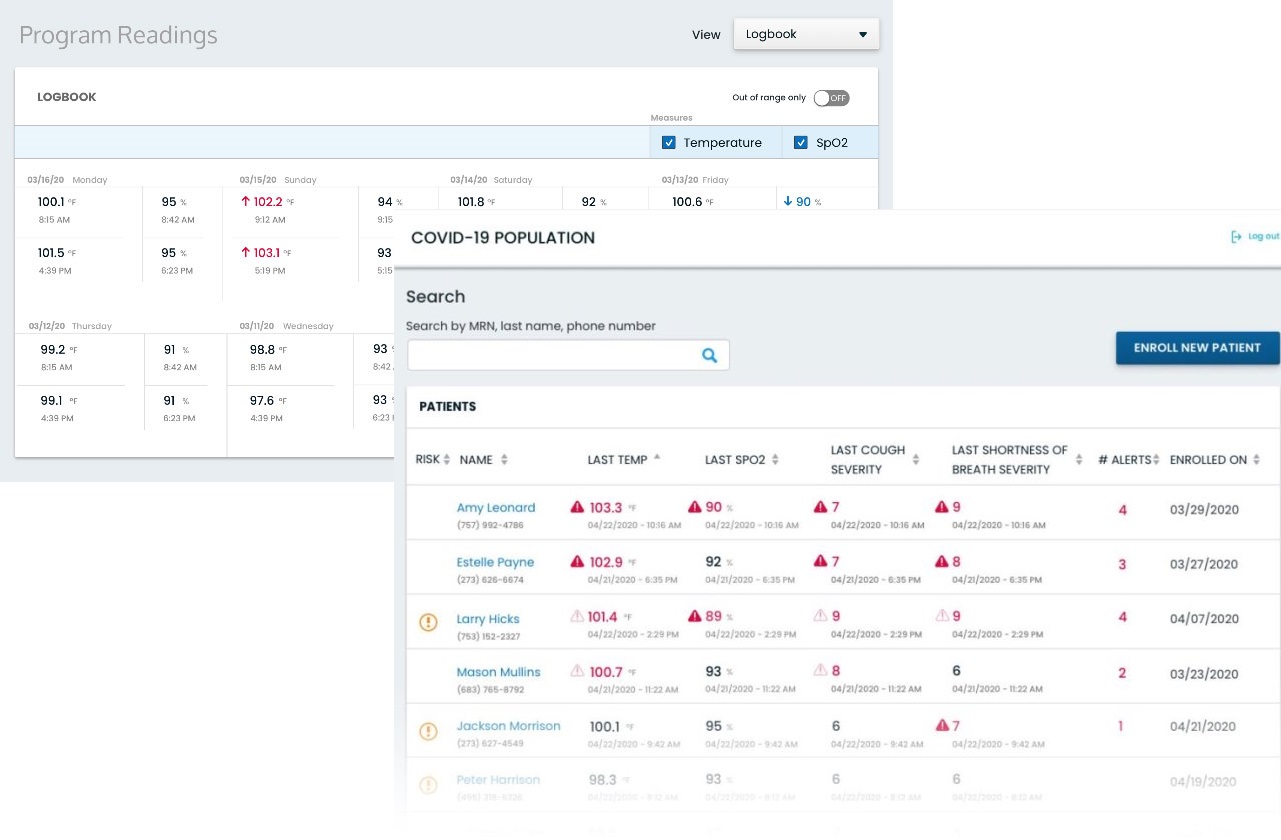The image size is (1281, 840).
Task: Click red alert triangle beside 103.3 temperature
Action: pyautogui.click(x=577, y=508)
